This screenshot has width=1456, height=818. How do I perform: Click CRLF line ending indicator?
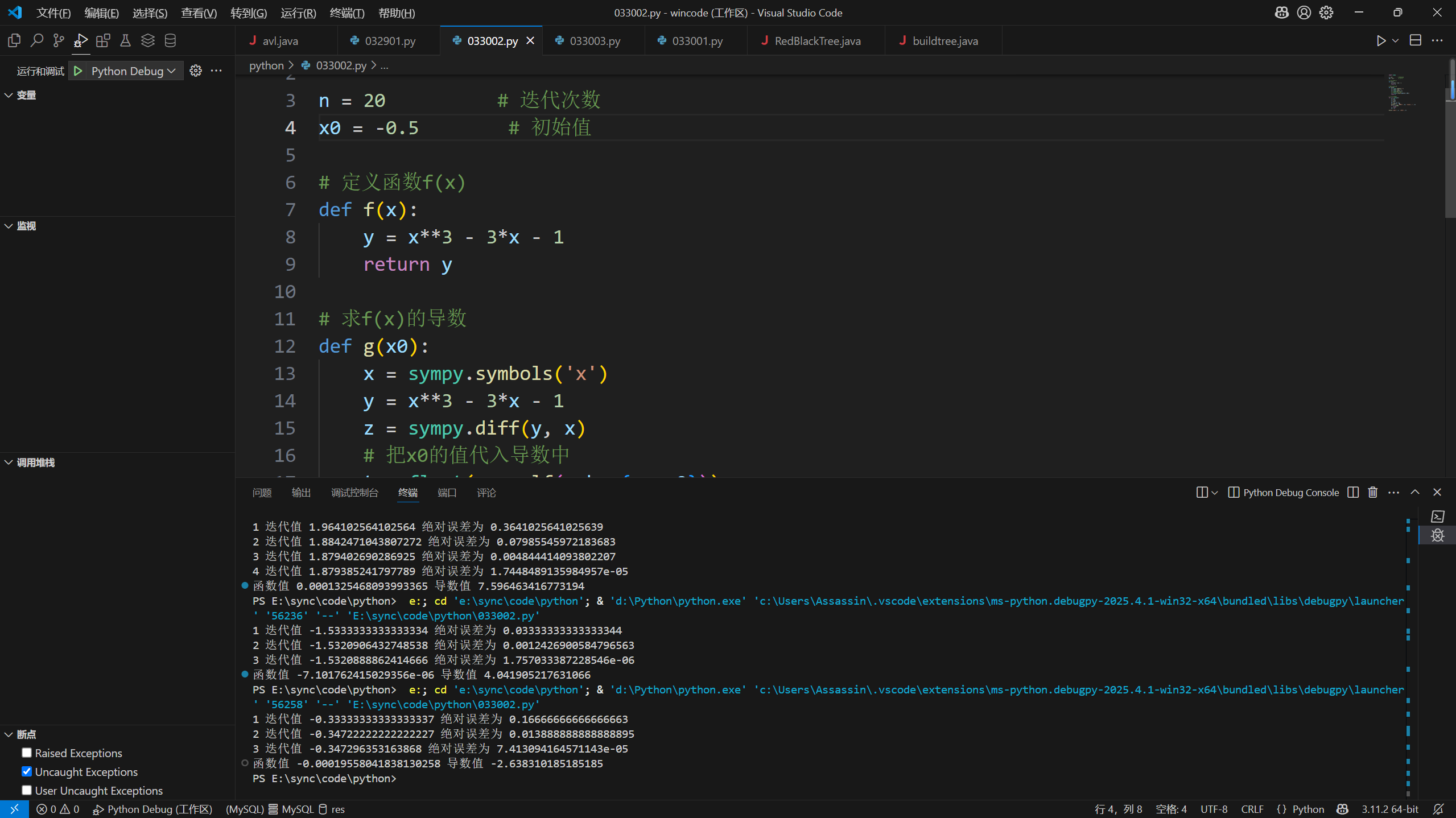1252,809
